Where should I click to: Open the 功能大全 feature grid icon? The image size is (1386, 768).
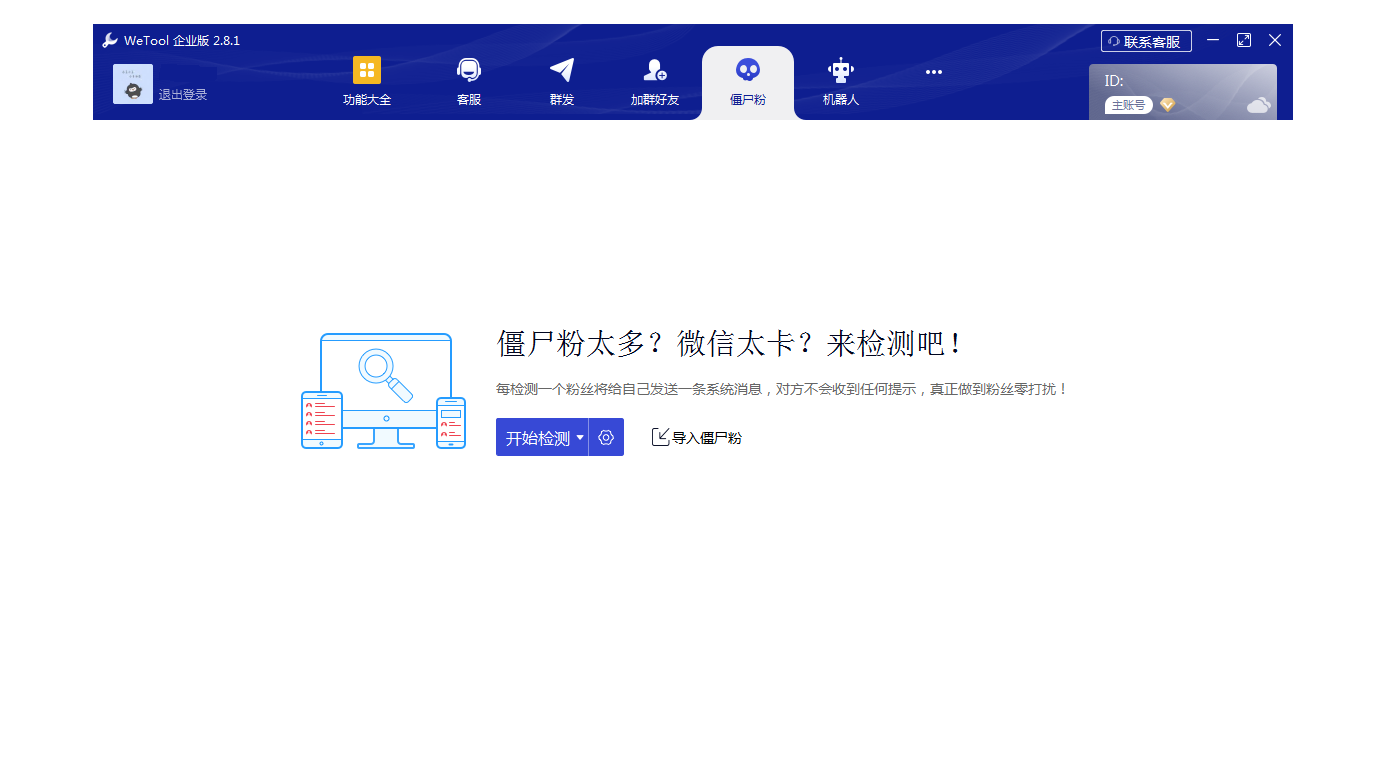pos(367,70)
